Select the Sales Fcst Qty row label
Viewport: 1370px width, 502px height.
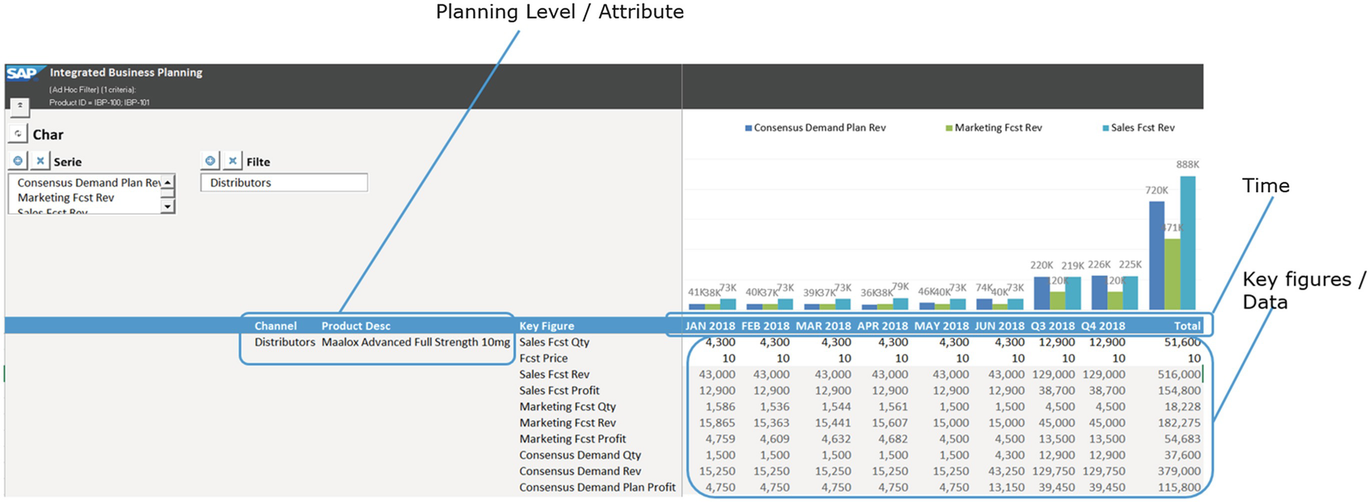(556, 342)
